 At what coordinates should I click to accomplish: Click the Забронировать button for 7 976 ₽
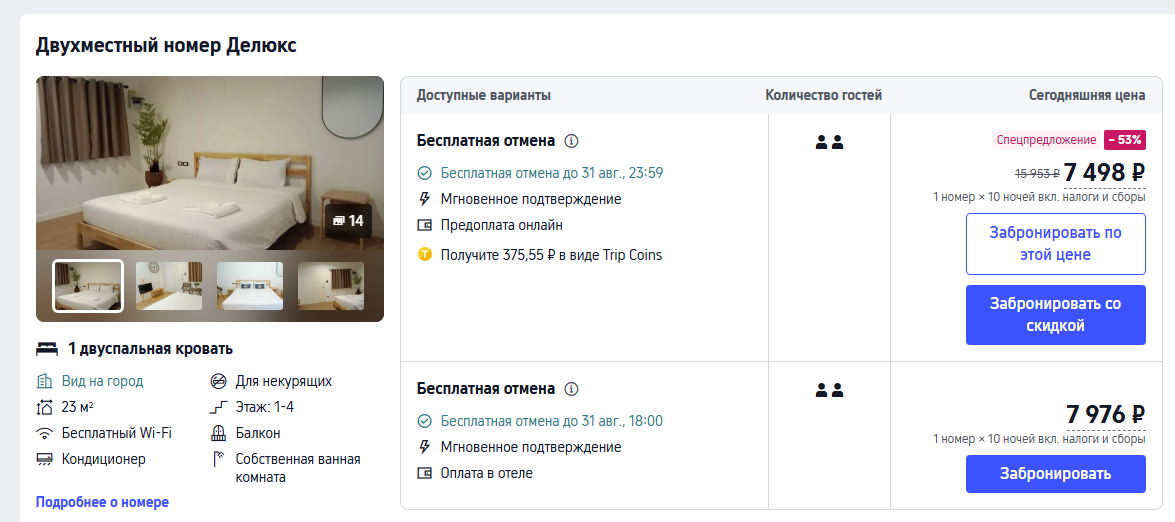pyautogui.click(x=1055, y=474)
